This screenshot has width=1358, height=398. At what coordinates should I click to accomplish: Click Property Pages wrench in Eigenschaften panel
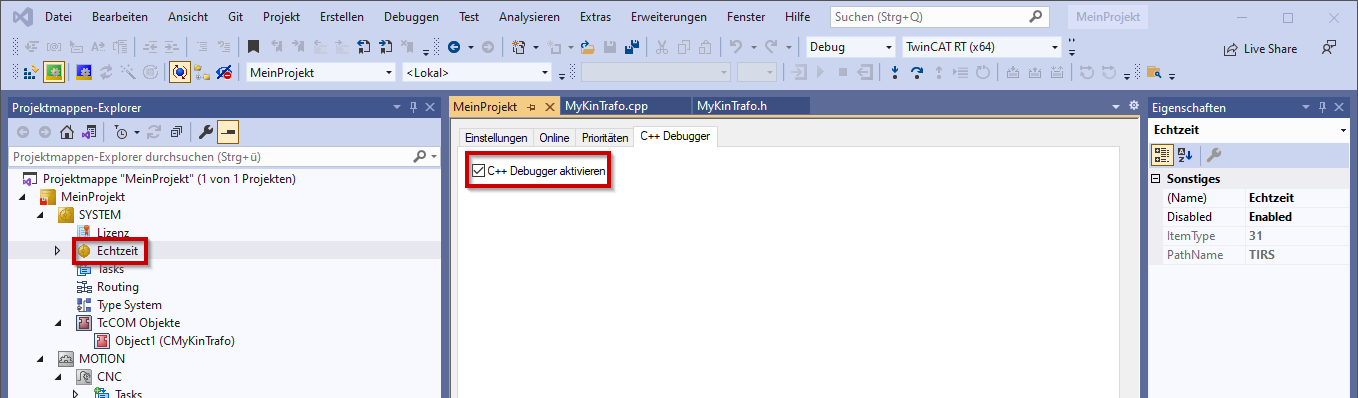1215,154
